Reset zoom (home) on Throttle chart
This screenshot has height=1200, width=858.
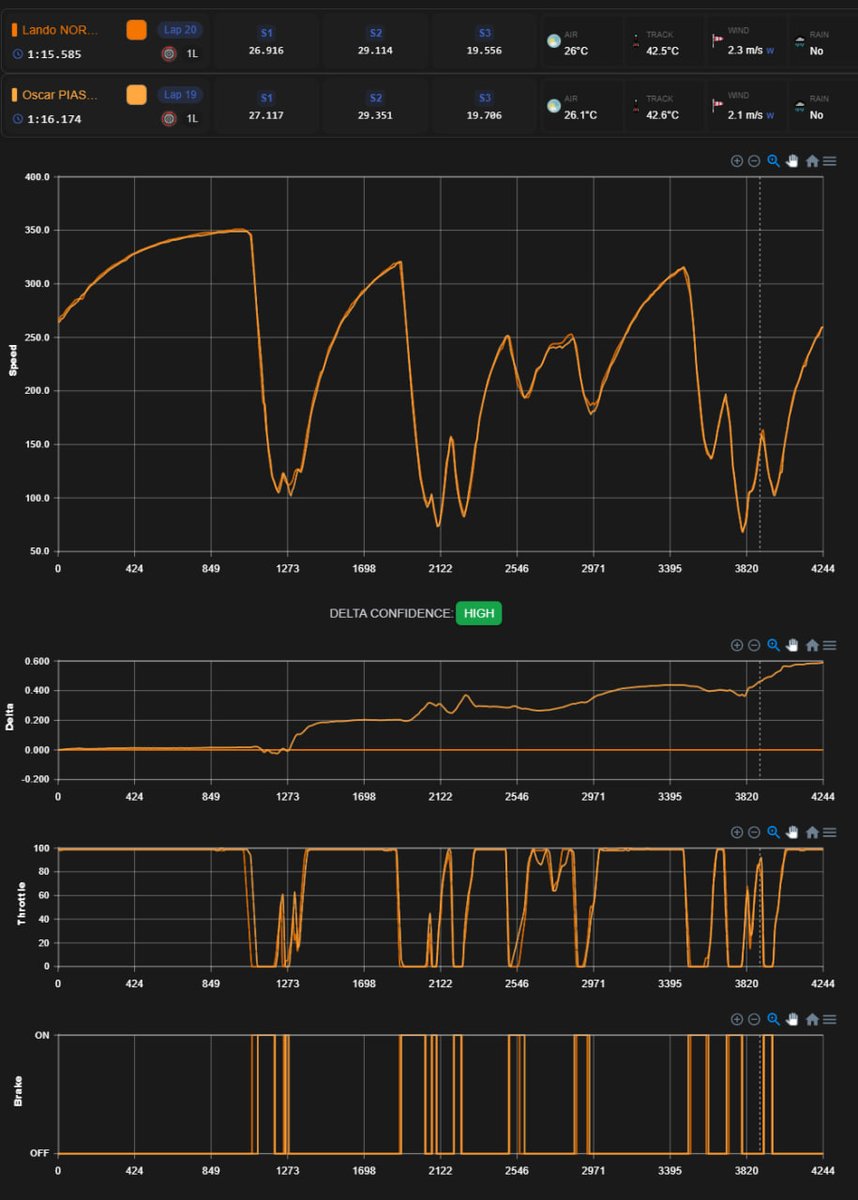(812, 832)
